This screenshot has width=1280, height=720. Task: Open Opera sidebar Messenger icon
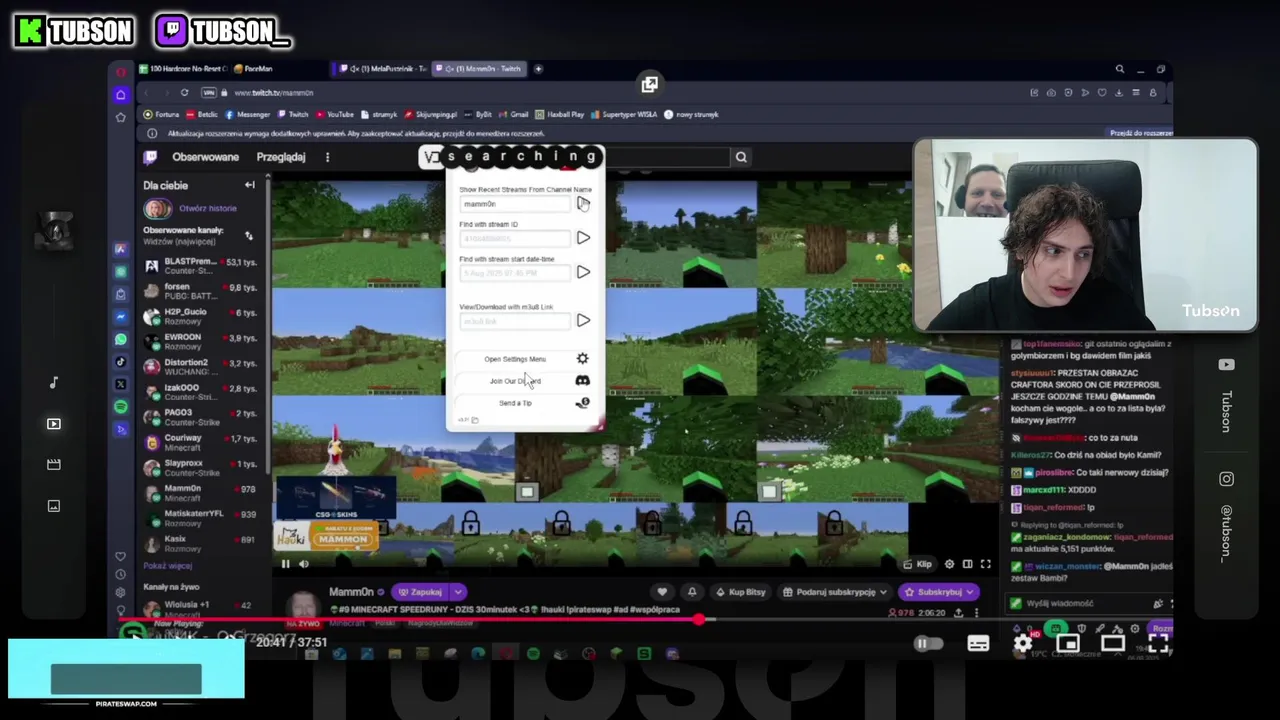click(121, 317)
